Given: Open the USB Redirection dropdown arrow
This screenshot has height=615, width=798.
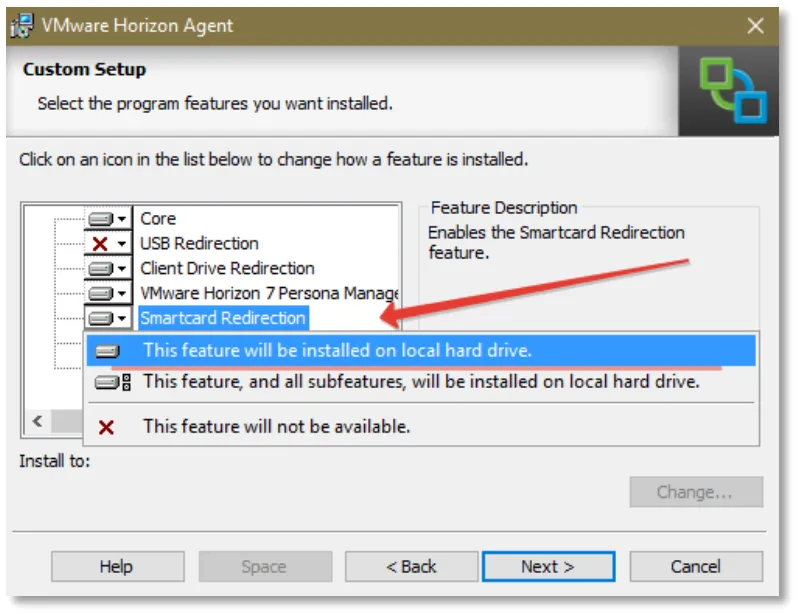Looking at the screenshot, I should [122, 244].
